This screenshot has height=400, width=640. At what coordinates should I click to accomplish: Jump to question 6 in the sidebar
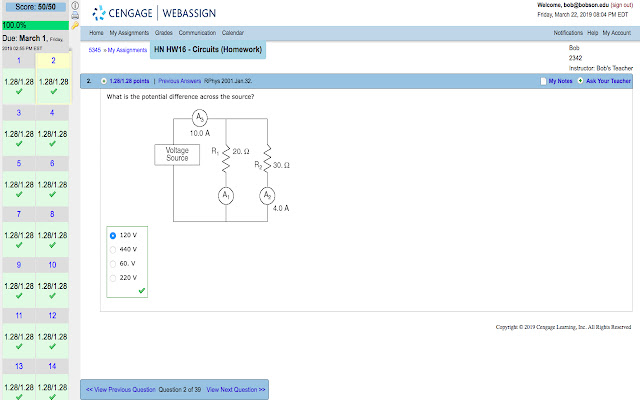(x=52, y=163)
